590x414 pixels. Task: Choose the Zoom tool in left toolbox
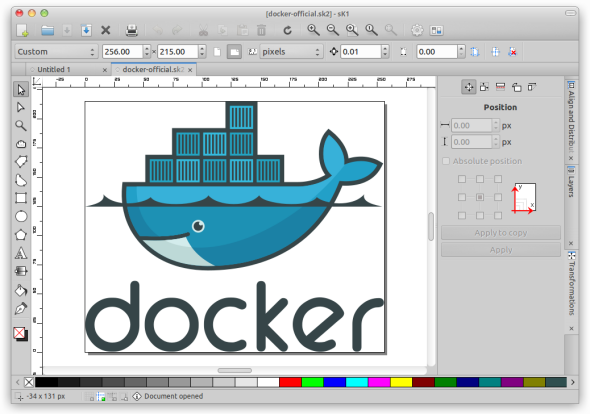click(21, 126)
